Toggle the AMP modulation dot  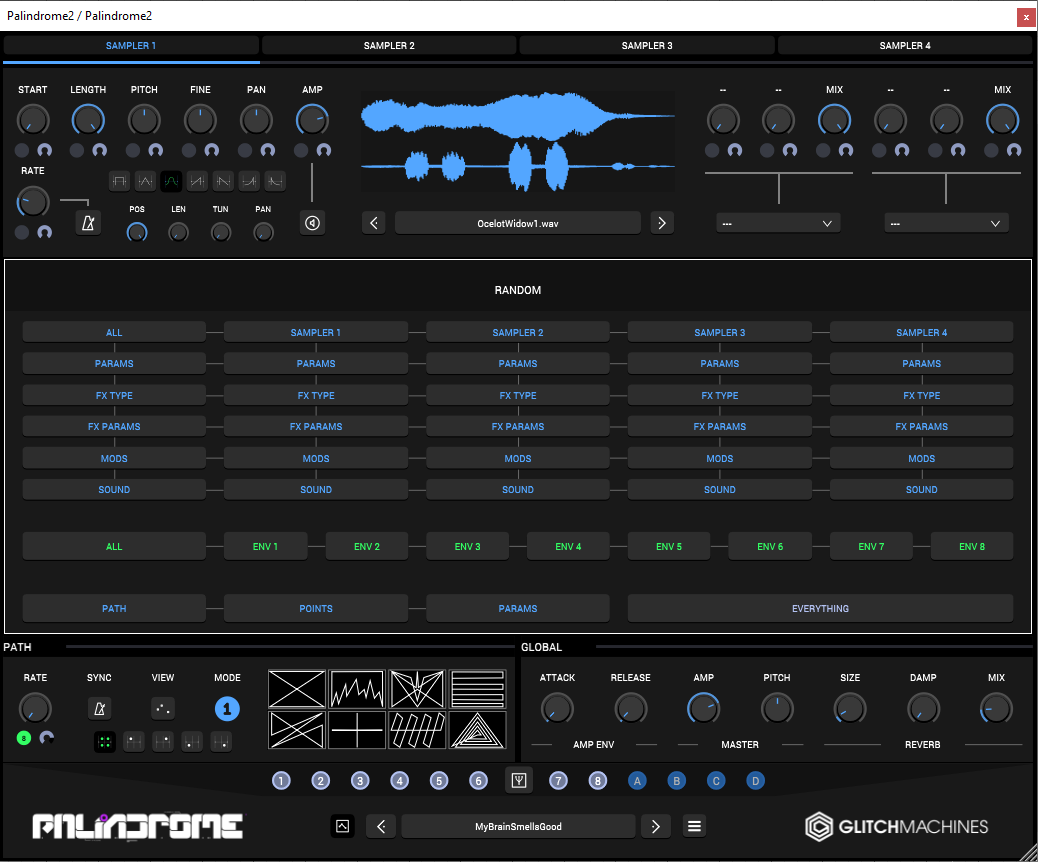pyautogui.click(x=301, y=150)
